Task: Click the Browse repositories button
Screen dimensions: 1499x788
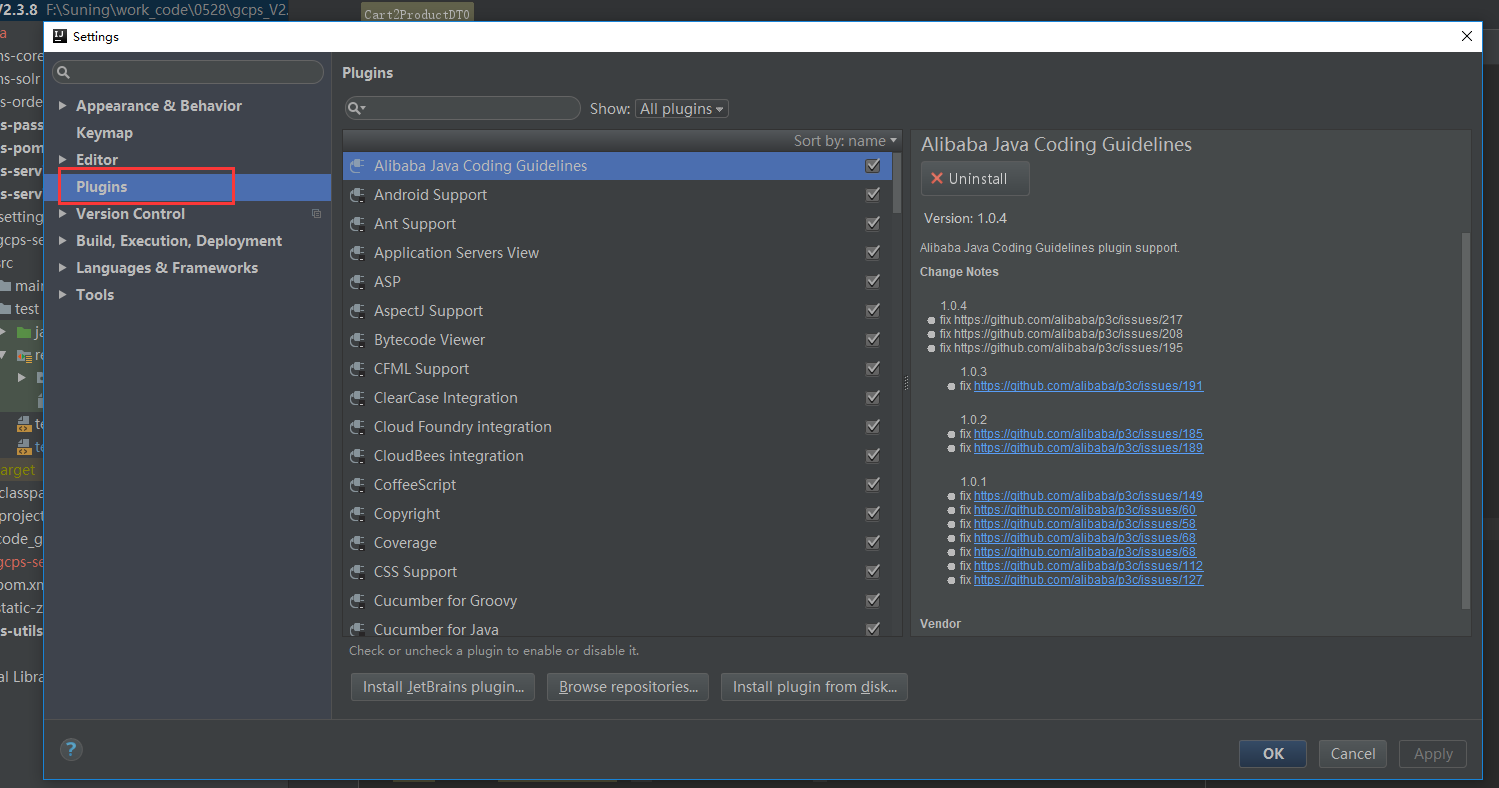Action: 628,687
